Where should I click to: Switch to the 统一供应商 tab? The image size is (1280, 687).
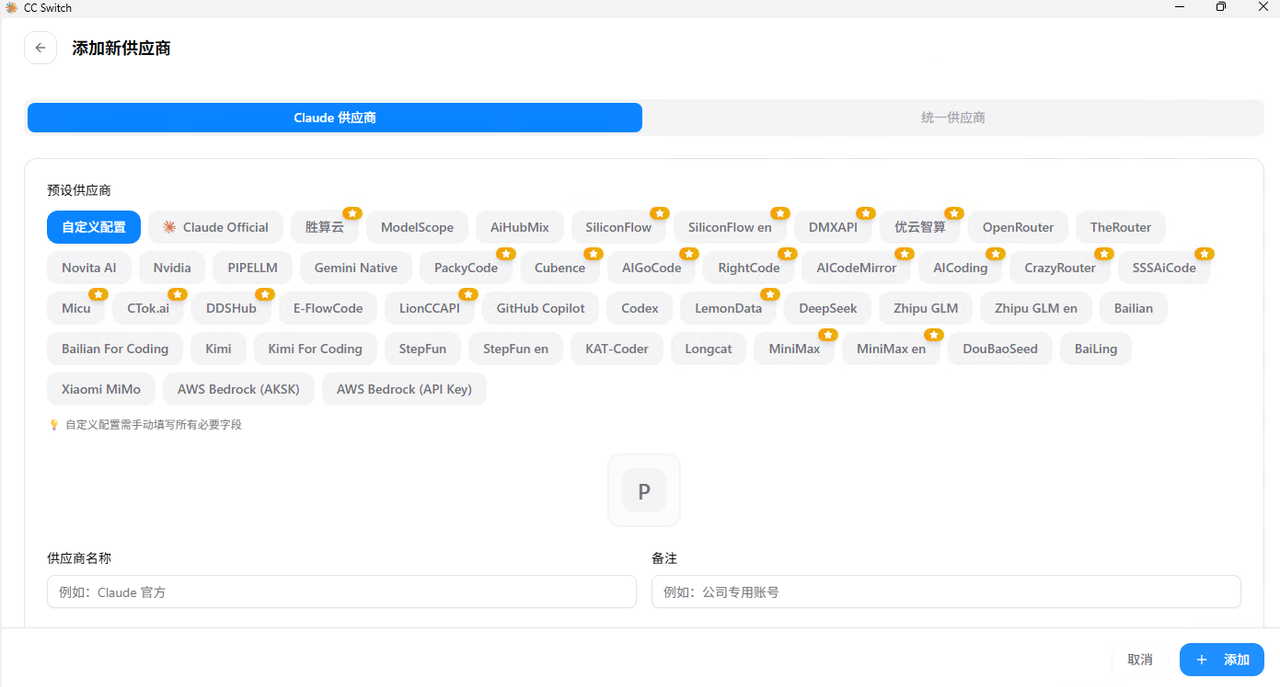(953, 118)
